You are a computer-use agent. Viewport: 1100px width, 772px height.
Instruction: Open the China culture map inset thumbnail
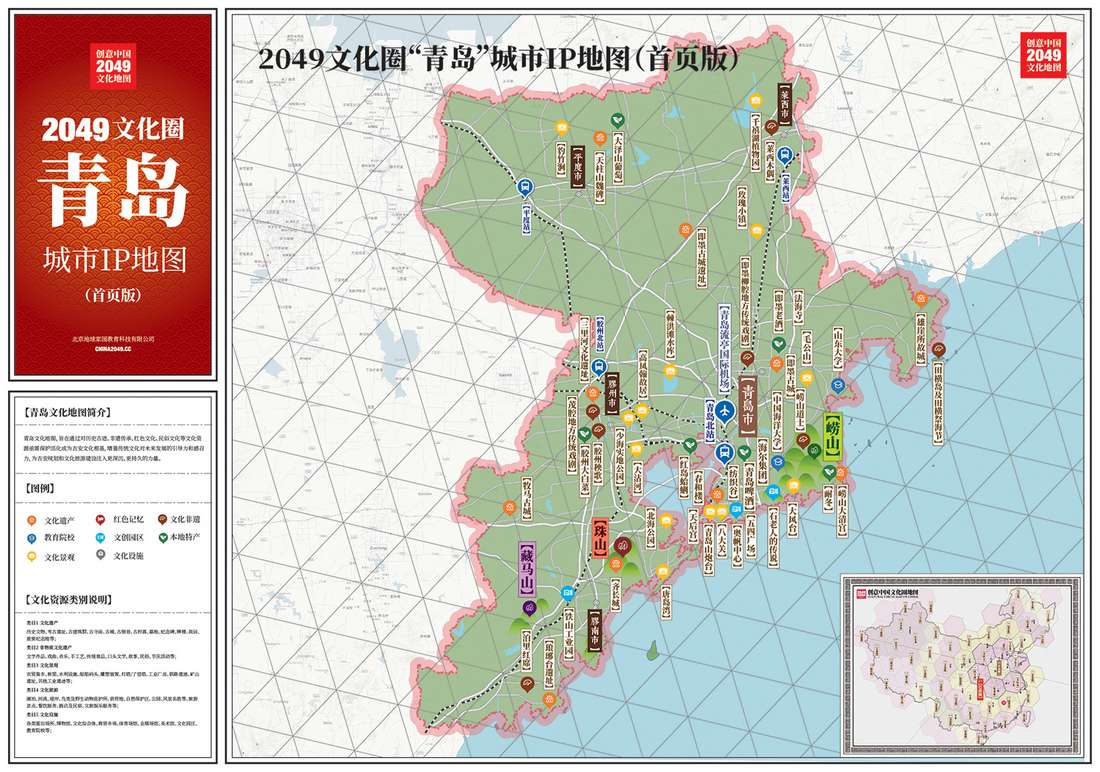click(x=962, y=663)
